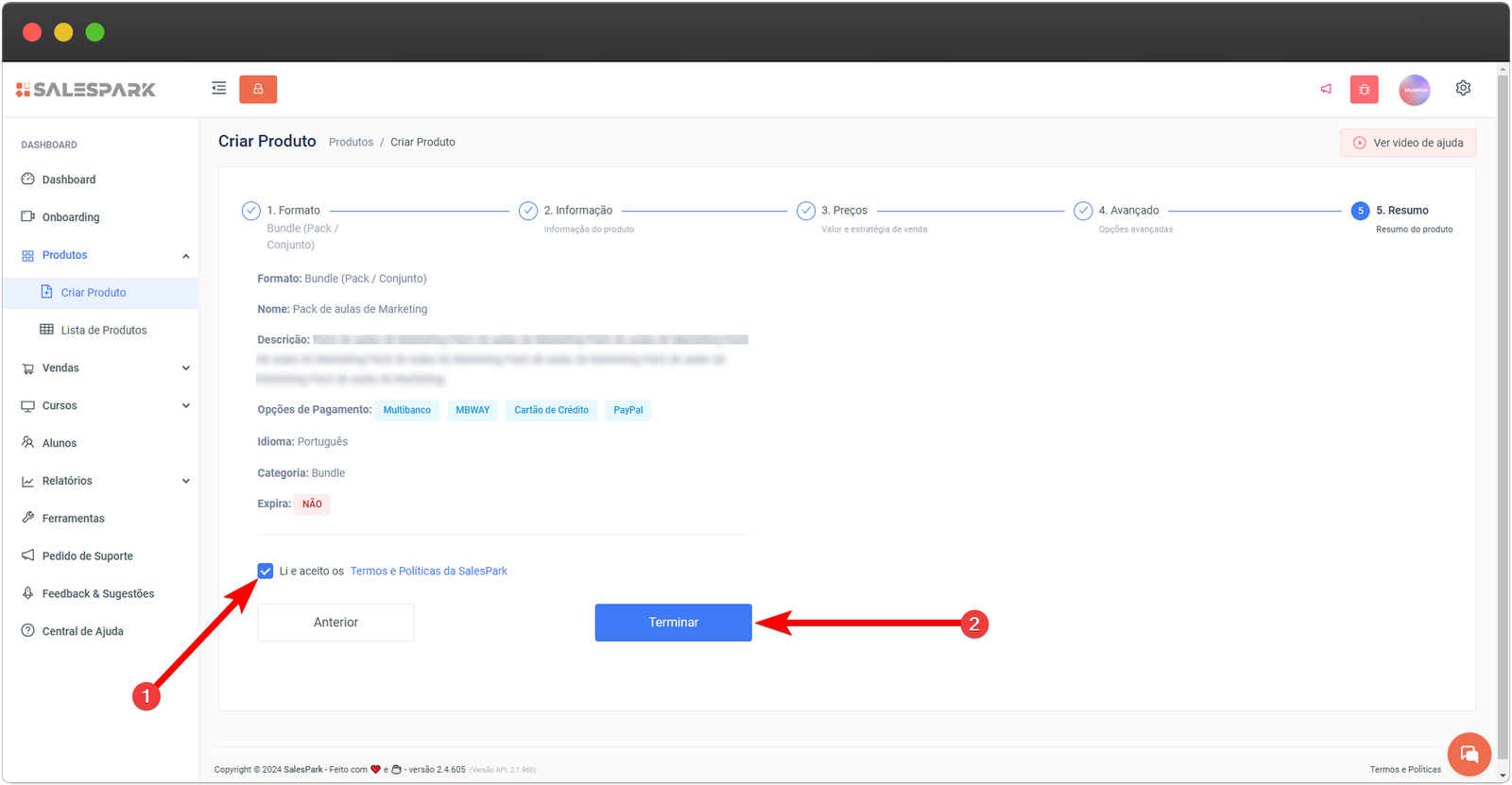This screenshot has height=785, width=1512.
Task: Open the megaphone announcements icon
Action: point(1326,89)
